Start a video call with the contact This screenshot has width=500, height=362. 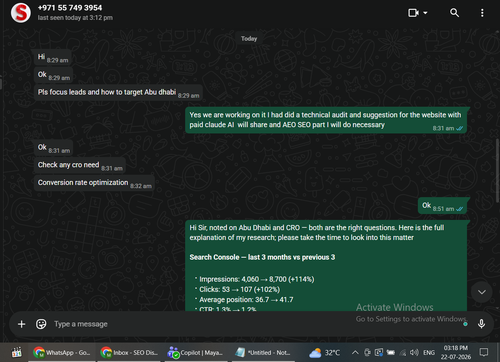413,13
